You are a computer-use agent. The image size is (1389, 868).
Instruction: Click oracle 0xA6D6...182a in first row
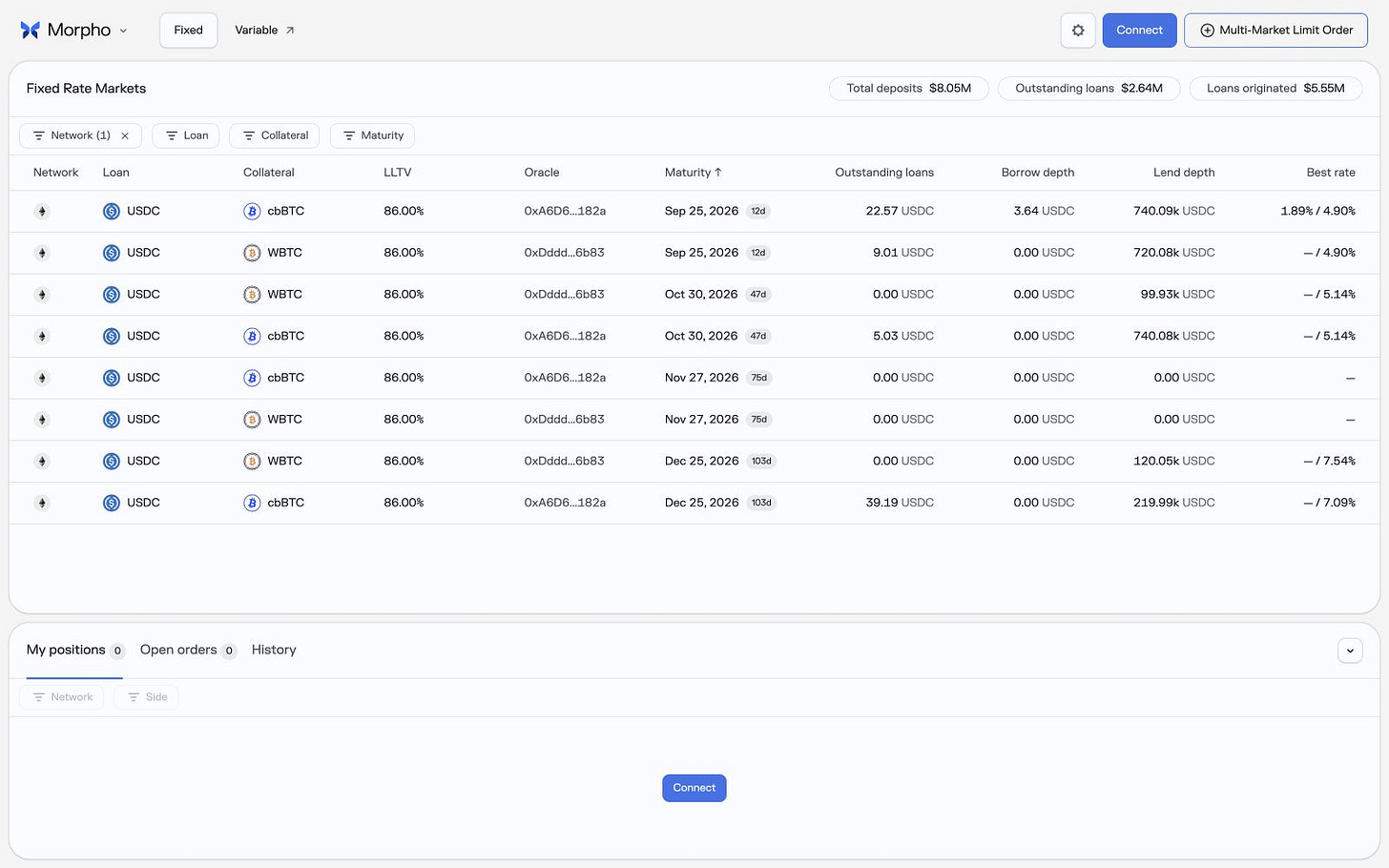565,212
